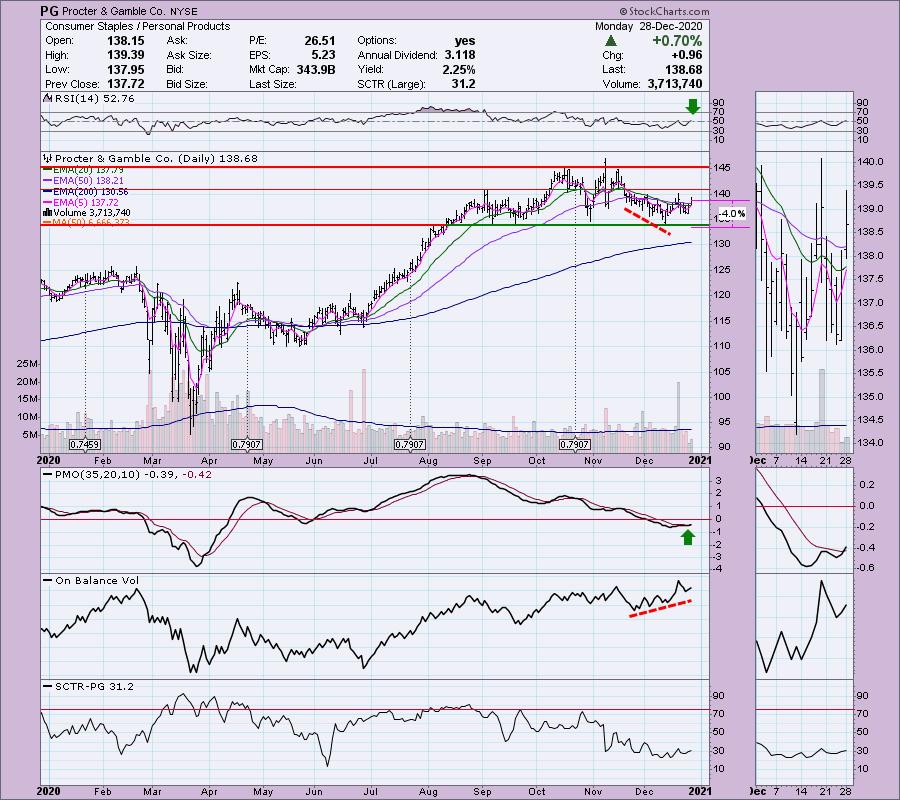Click the small icon beside the RSI(14) label
Viewport: 900px width, 800px height.
coord(48,98)
